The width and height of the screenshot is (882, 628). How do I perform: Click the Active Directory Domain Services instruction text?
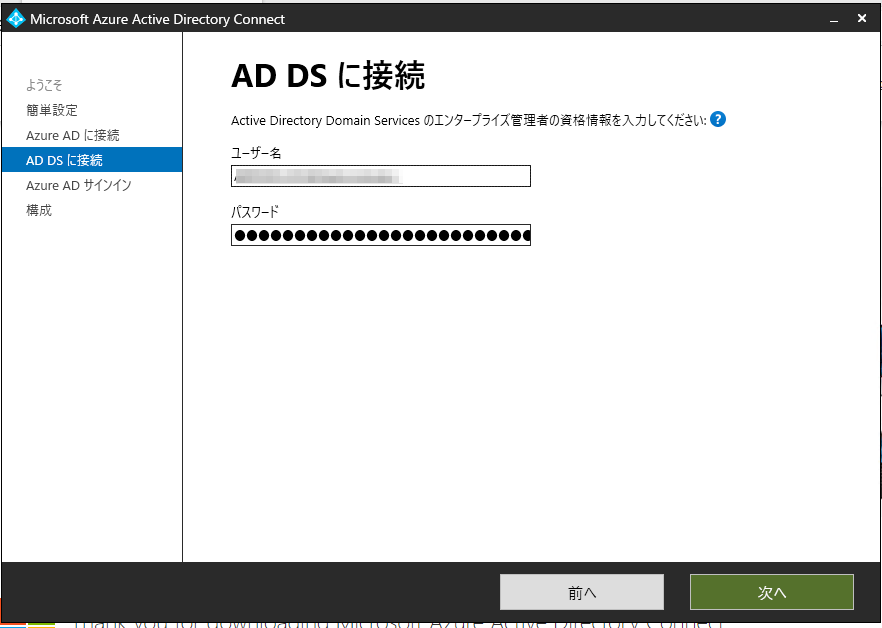click(469, 120)
